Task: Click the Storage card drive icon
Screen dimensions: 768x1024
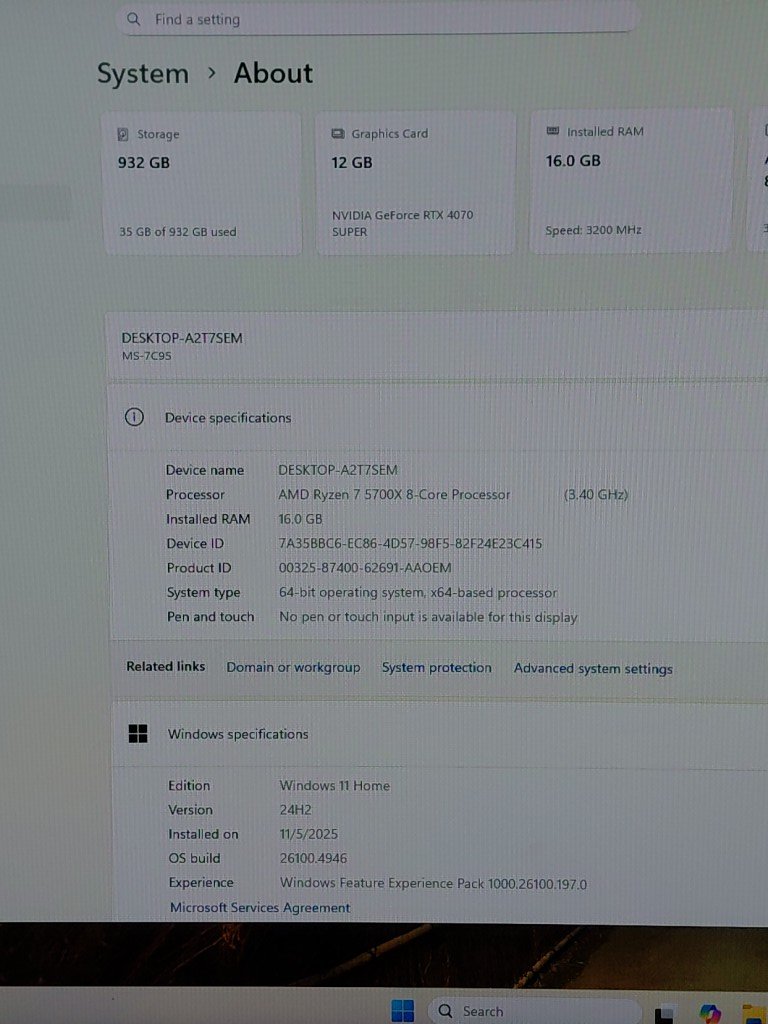Action: (x=123, y=134)
